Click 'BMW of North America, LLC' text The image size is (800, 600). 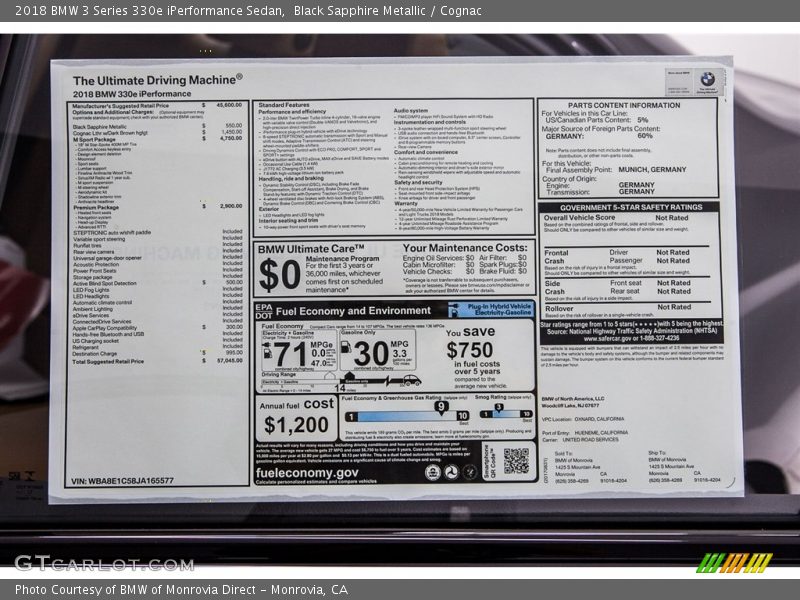point(573,398)
